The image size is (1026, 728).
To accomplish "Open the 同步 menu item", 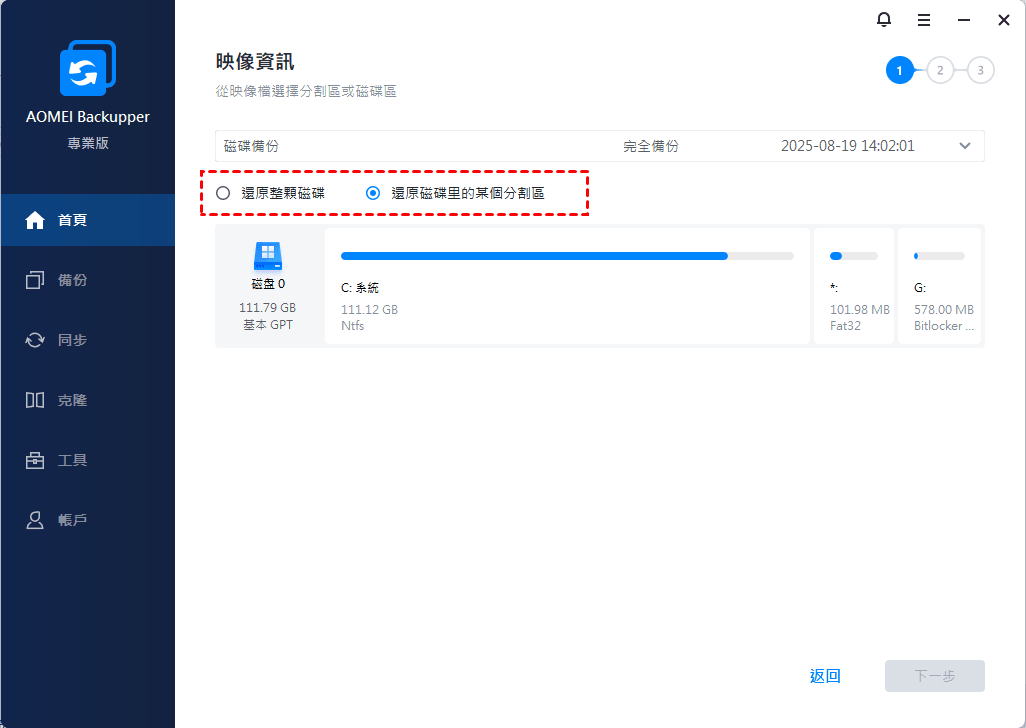I will pos(88,340).
